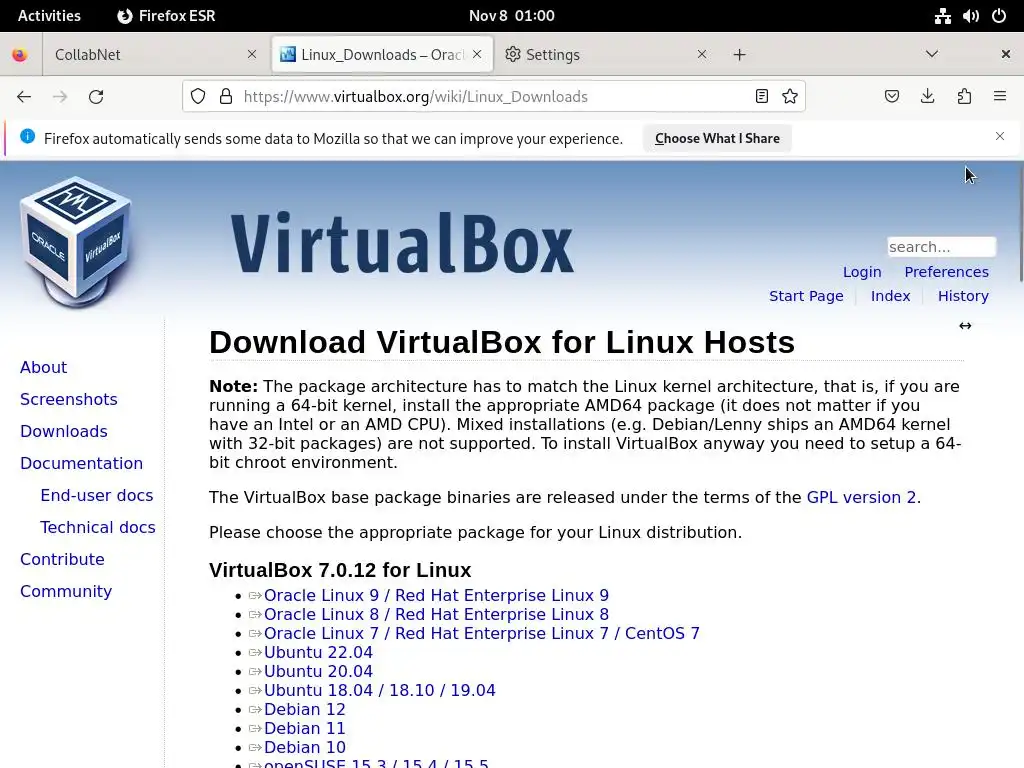Click the Choose What I Share button
Screen dimensions: 1024x768
click(717, 138)
